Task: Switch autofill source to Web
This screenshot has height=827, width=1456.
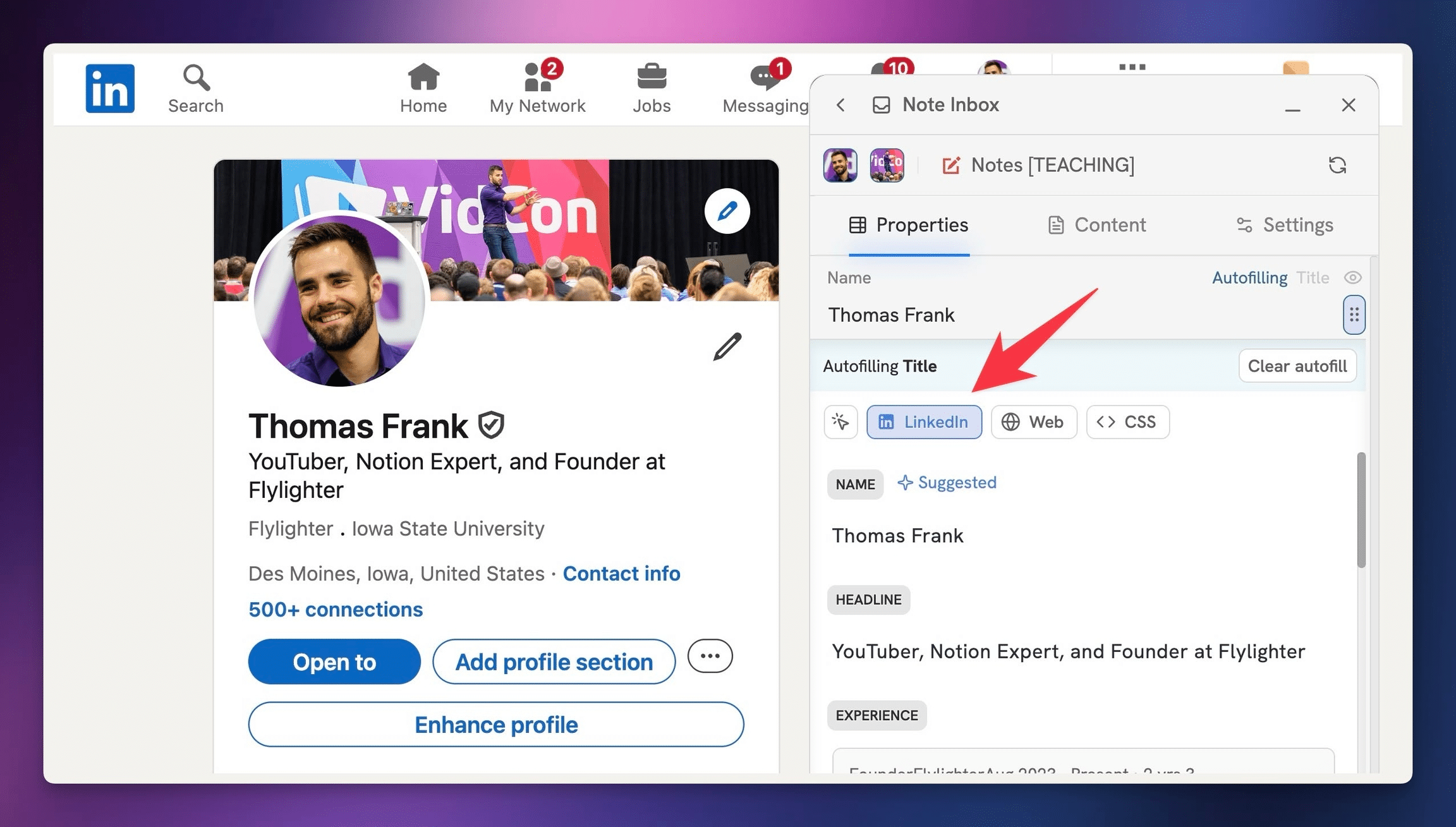Action: tap(1034, 422)
